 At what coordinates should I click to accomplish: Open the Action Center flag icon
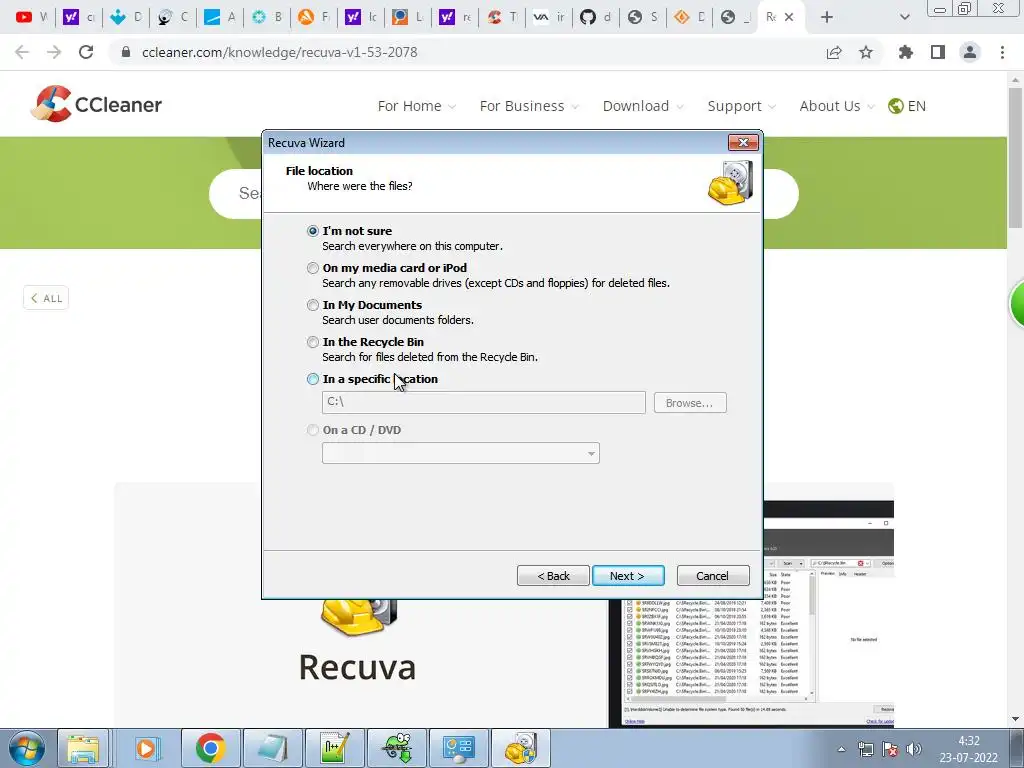point(889,749)
